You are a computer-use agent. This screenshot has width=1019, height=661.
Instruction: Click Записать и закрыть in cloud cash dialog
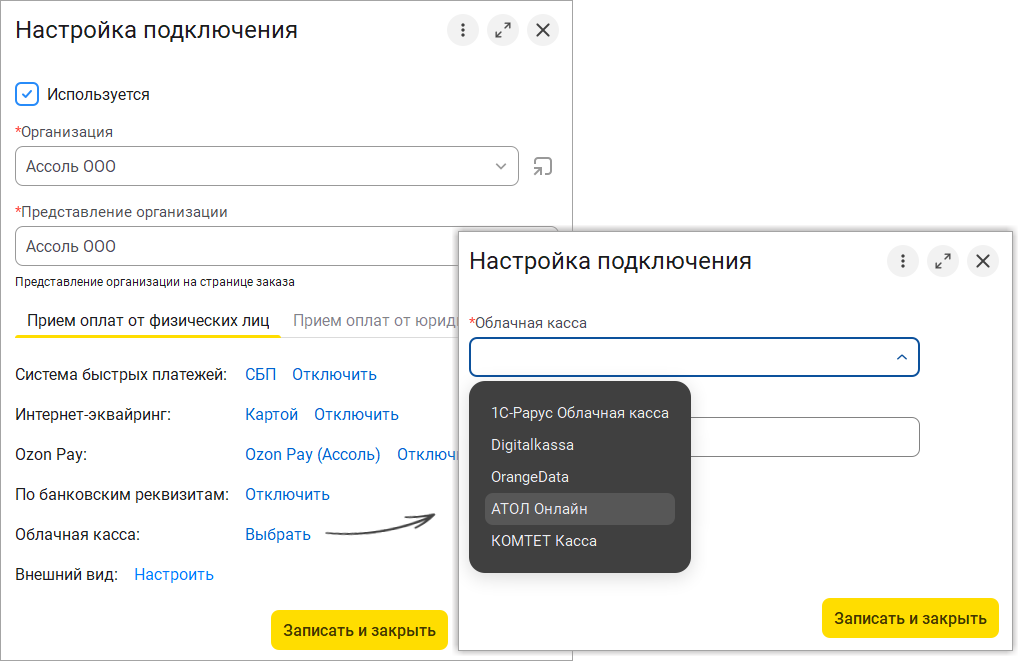[x=910, y=618]
